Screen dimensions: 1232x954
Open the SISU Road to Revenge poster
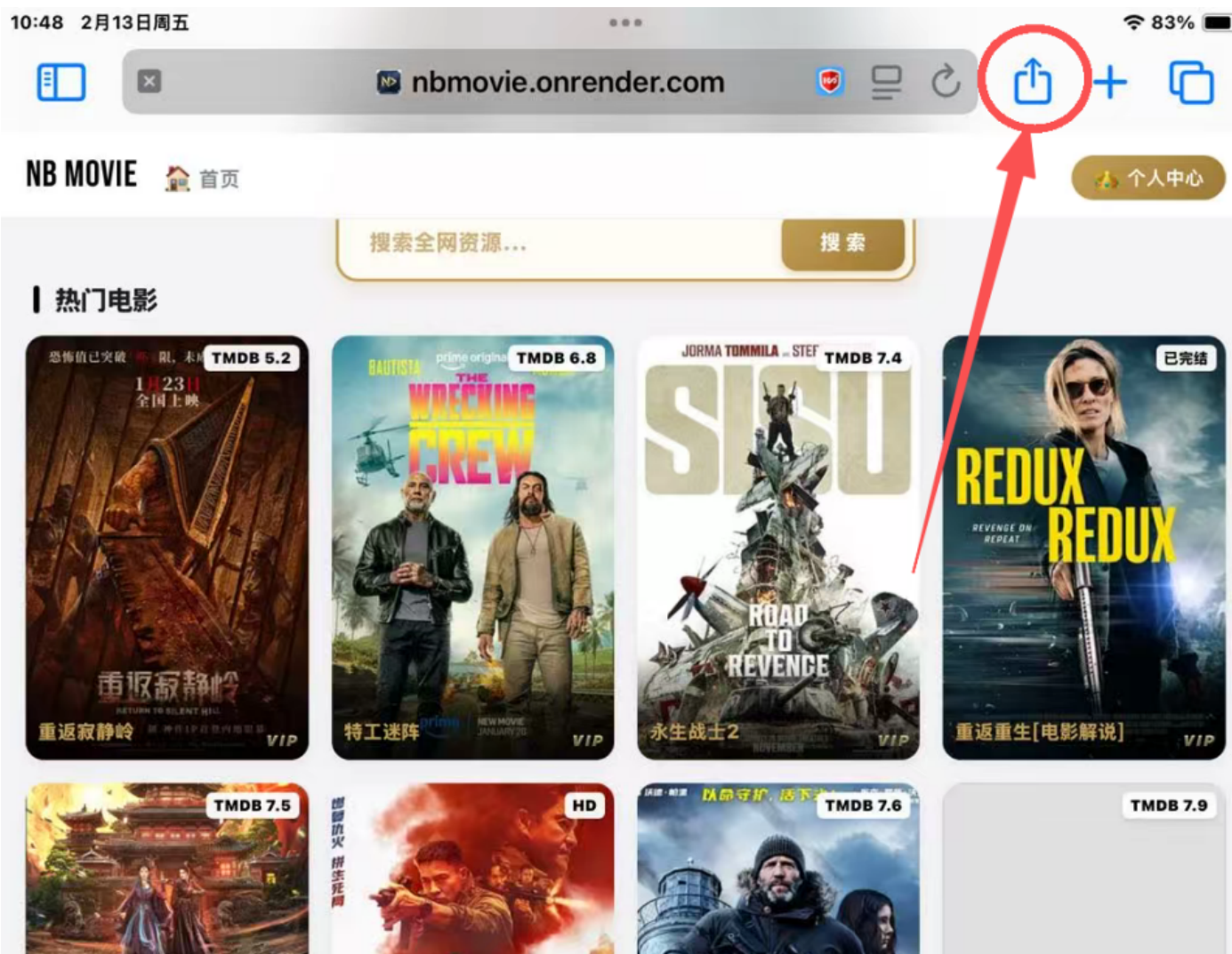(778, 548)
